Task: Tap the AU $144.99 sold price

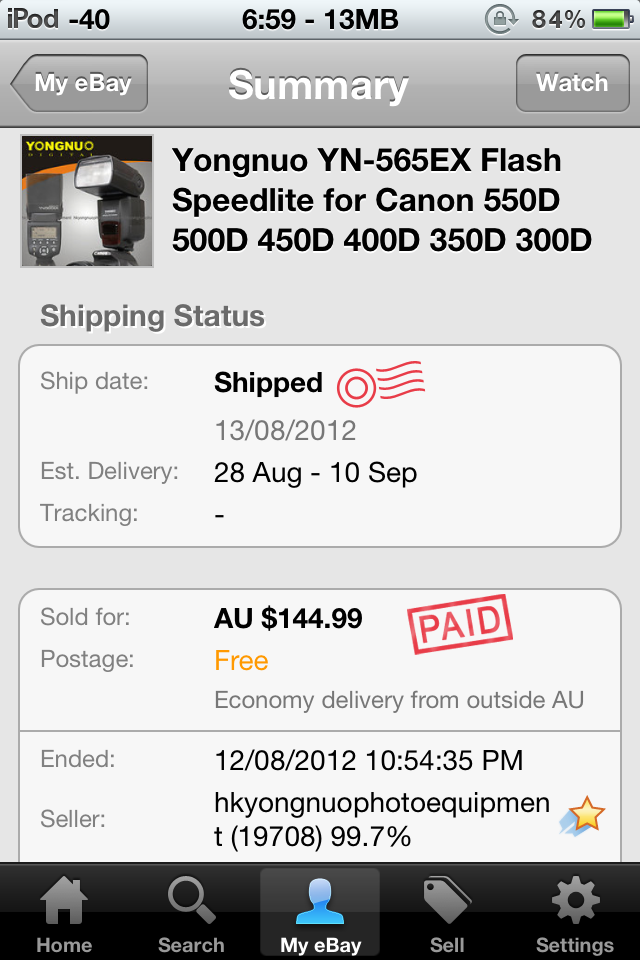Action: pos(288,619)
